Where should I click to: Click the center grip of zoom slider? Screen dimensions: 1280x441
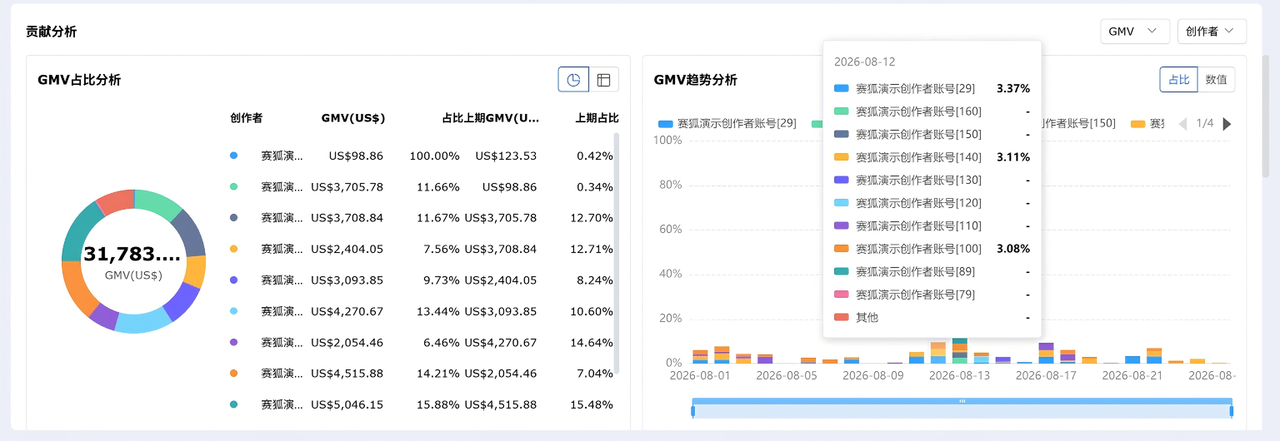(962, 400)
